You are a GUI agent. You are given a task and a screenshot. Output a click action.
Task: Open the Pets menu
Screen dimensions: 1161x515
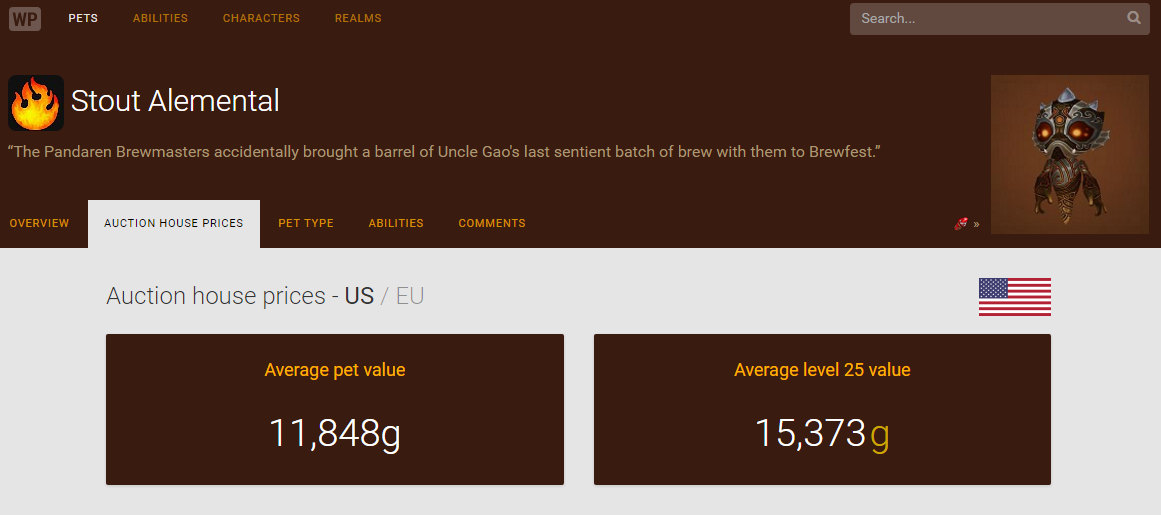[83, 18]
